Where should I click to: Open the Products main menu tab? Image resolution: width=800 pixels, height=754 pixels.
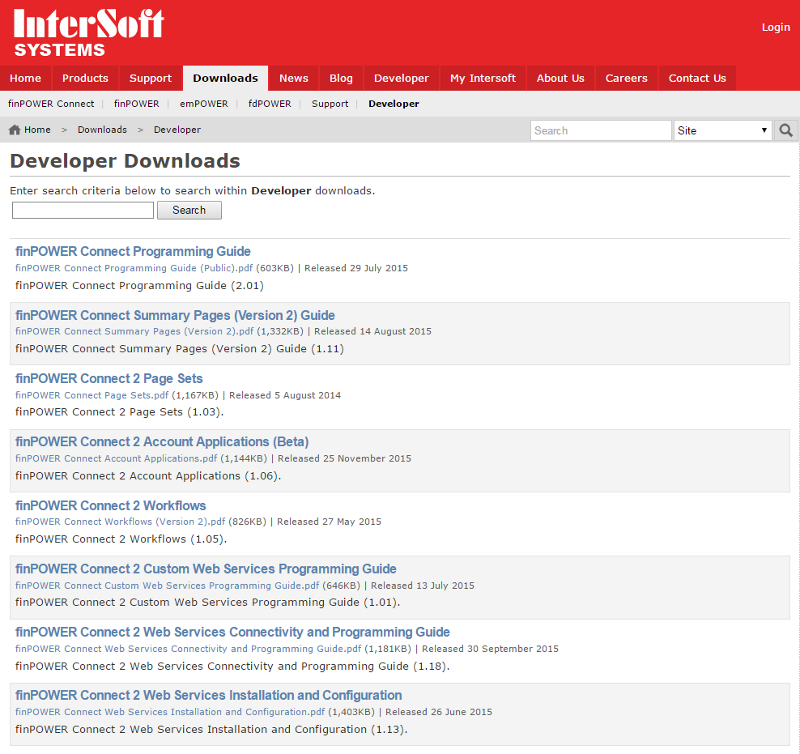[x=85, y=79]
